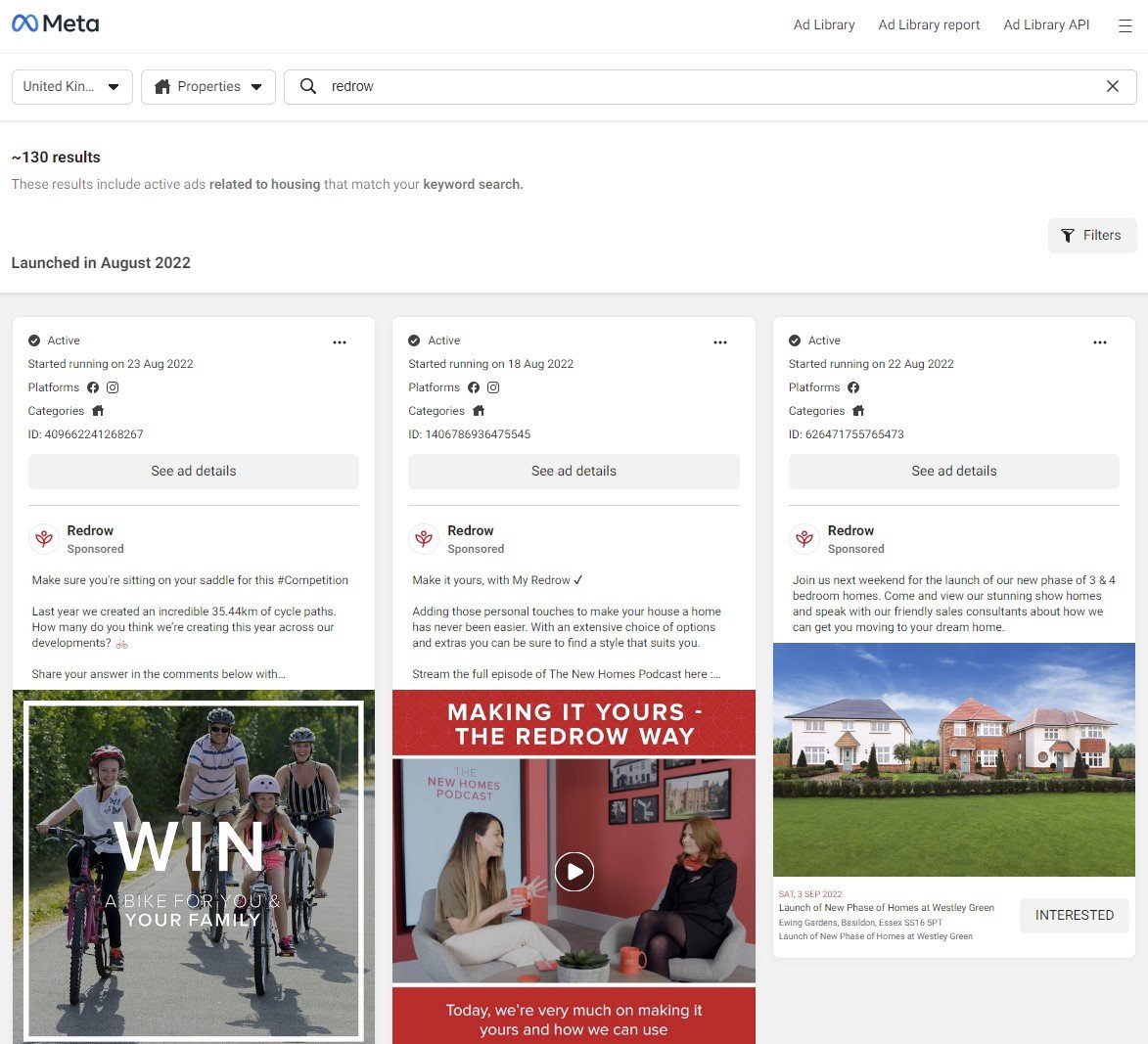Screen dimensions: 1148x1044
Task: Click the Facebook platform icon on 23 Aug ad
Action: click(93, 387)
